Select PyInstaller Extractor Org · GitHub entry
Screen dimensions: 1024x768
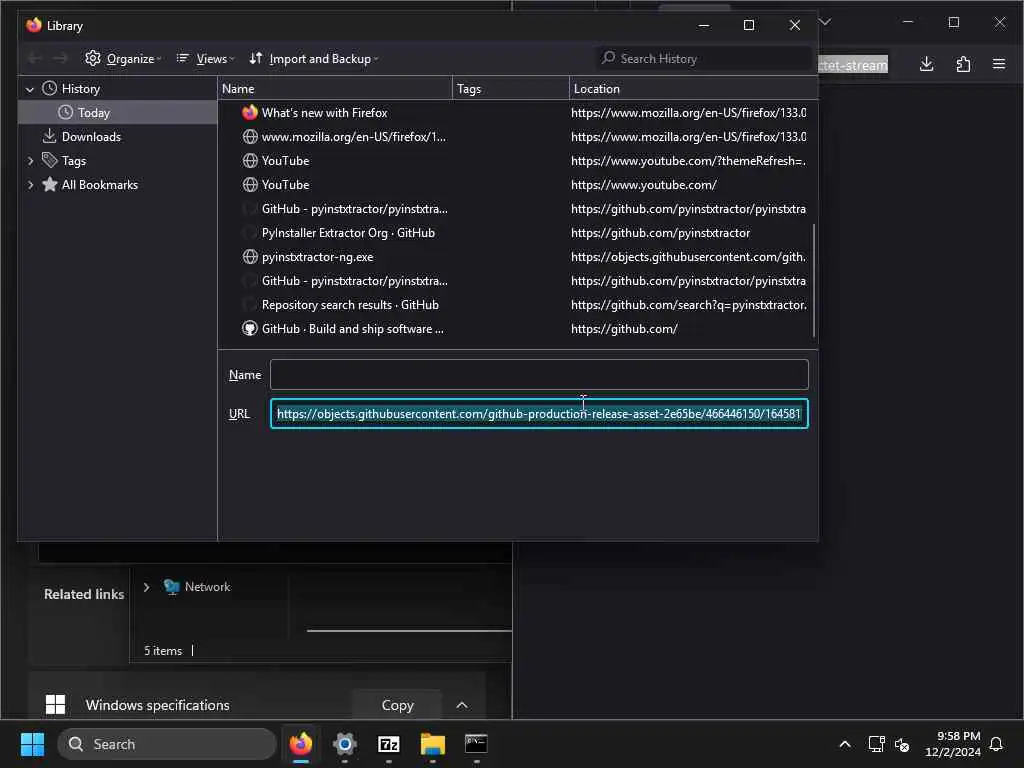pos(516,233)
